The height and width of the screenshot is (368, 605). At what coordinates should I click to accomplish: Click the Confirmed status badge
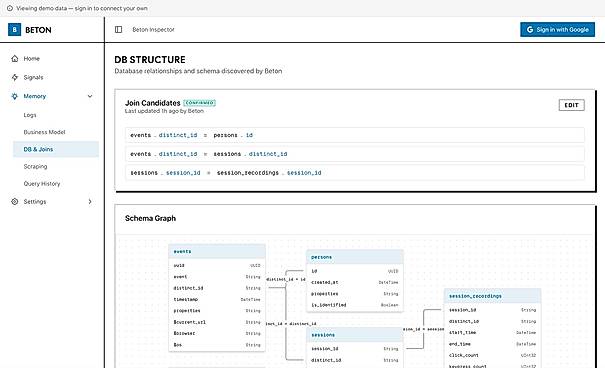pos(199,103)
